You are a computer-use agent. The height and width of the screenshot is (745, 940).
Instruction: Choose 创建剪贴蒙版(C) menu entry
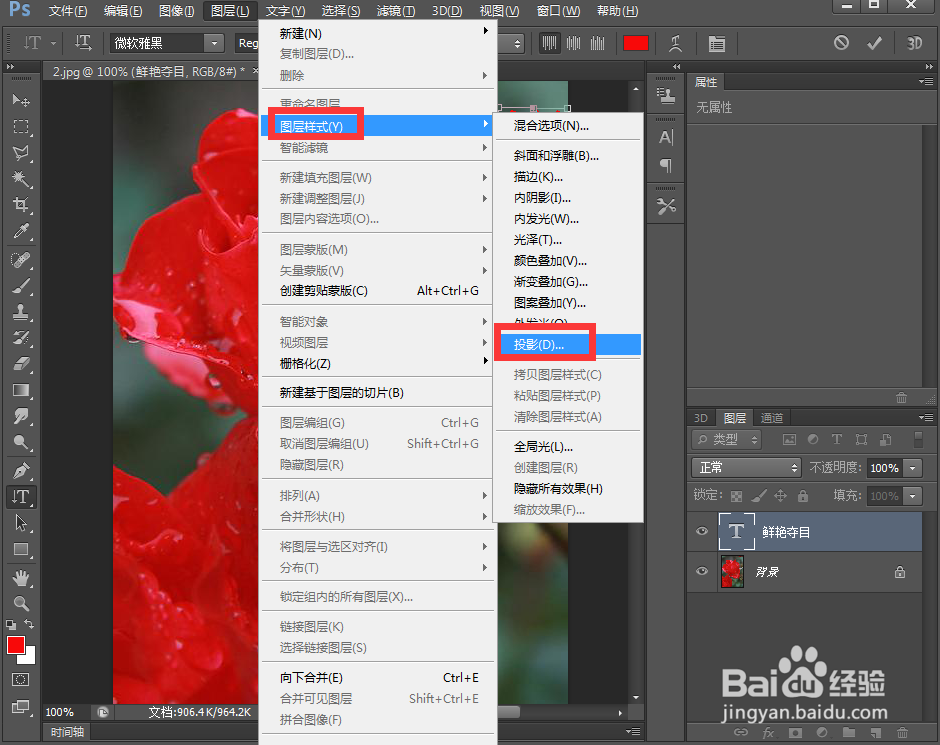378,291
